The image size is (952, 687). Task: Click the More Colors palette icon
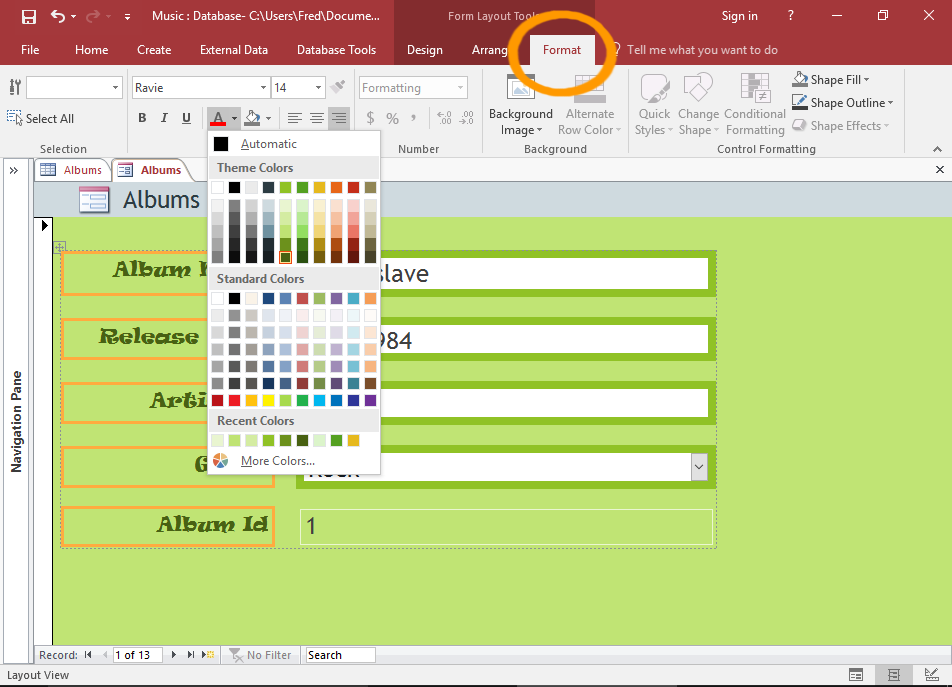coord(221,461)
